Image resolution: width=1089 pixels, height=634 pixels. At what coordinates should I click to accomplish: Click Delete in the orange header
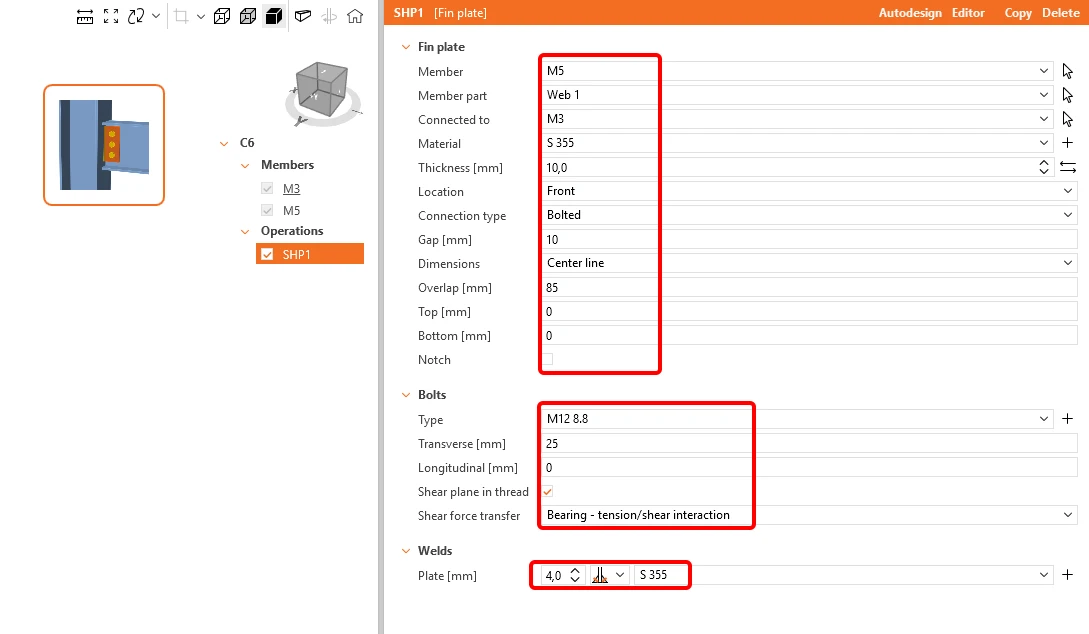click(1061, 12)
